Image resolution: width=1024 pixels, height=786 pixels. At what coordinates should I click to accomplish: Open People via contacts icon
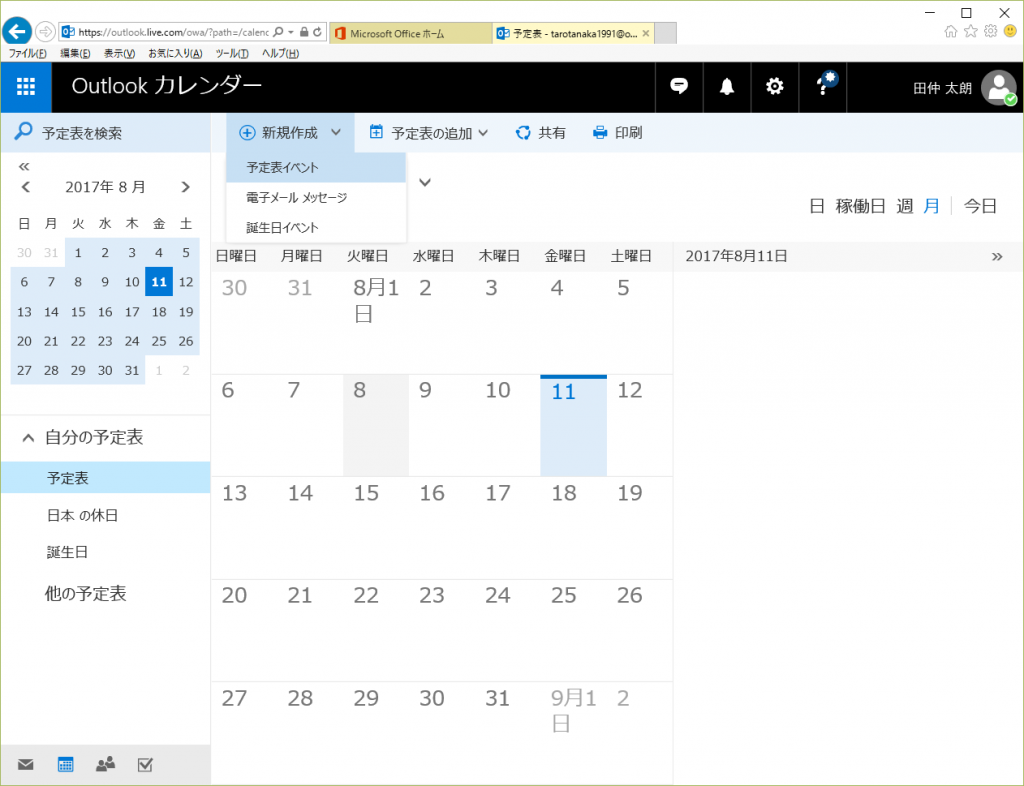pyautogui.click(x=105, y=764)
